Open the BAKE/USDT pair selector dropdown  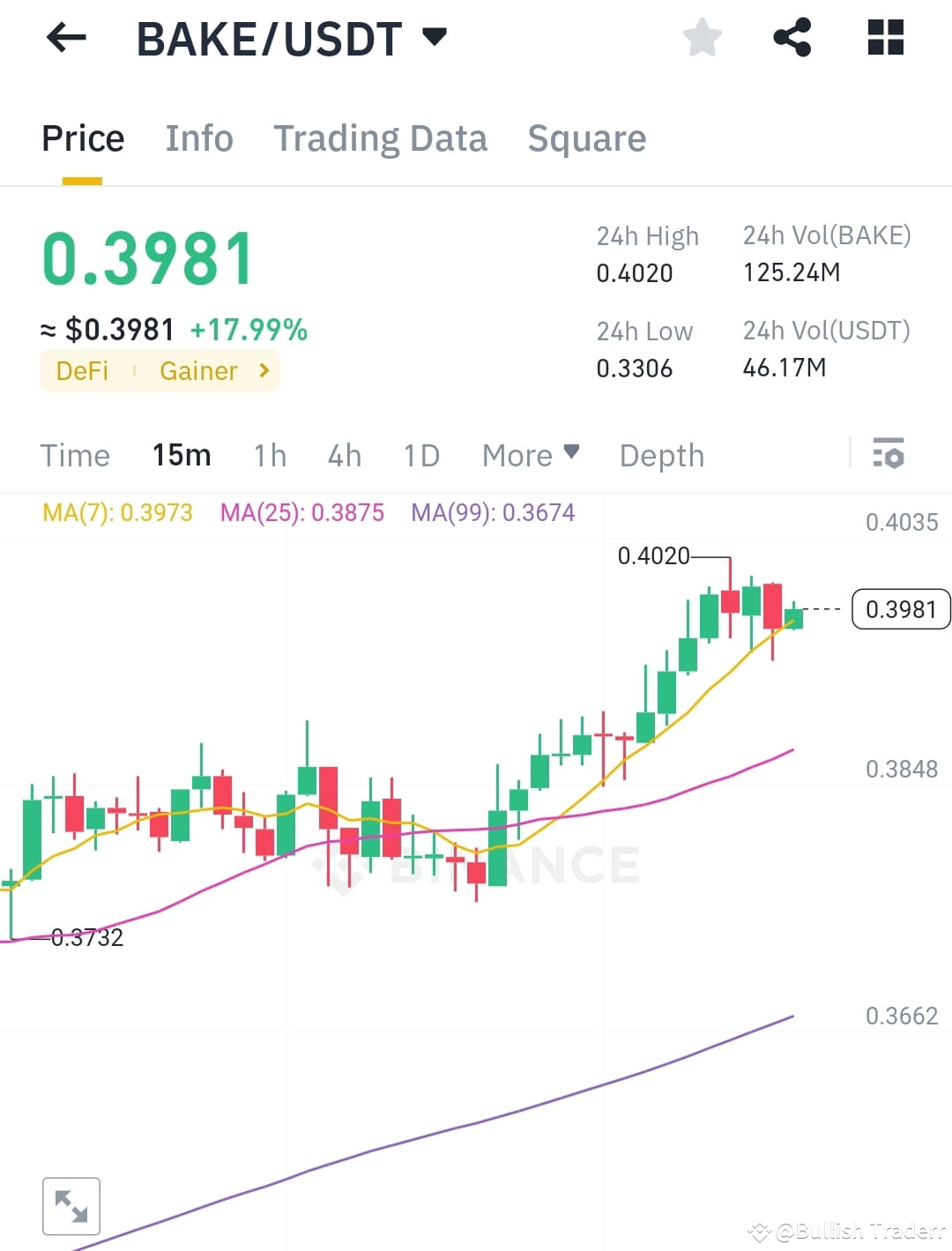(x=434, y=37)
